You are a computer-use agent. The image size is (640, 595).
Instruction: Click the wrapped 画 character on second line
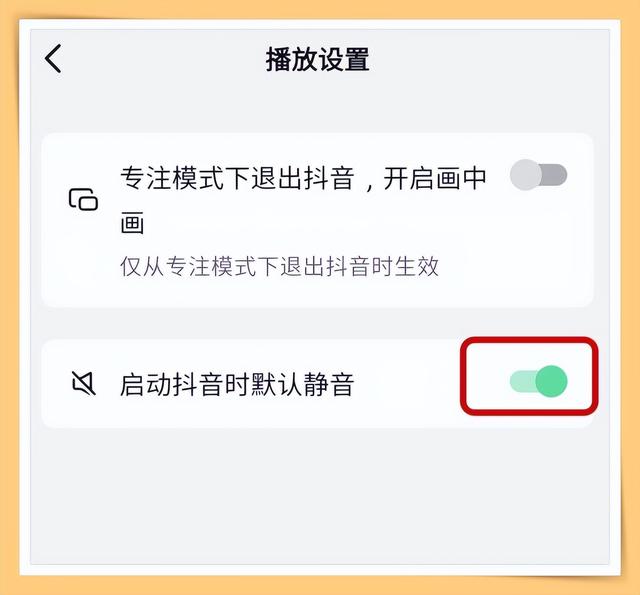[x=132, y=223]
